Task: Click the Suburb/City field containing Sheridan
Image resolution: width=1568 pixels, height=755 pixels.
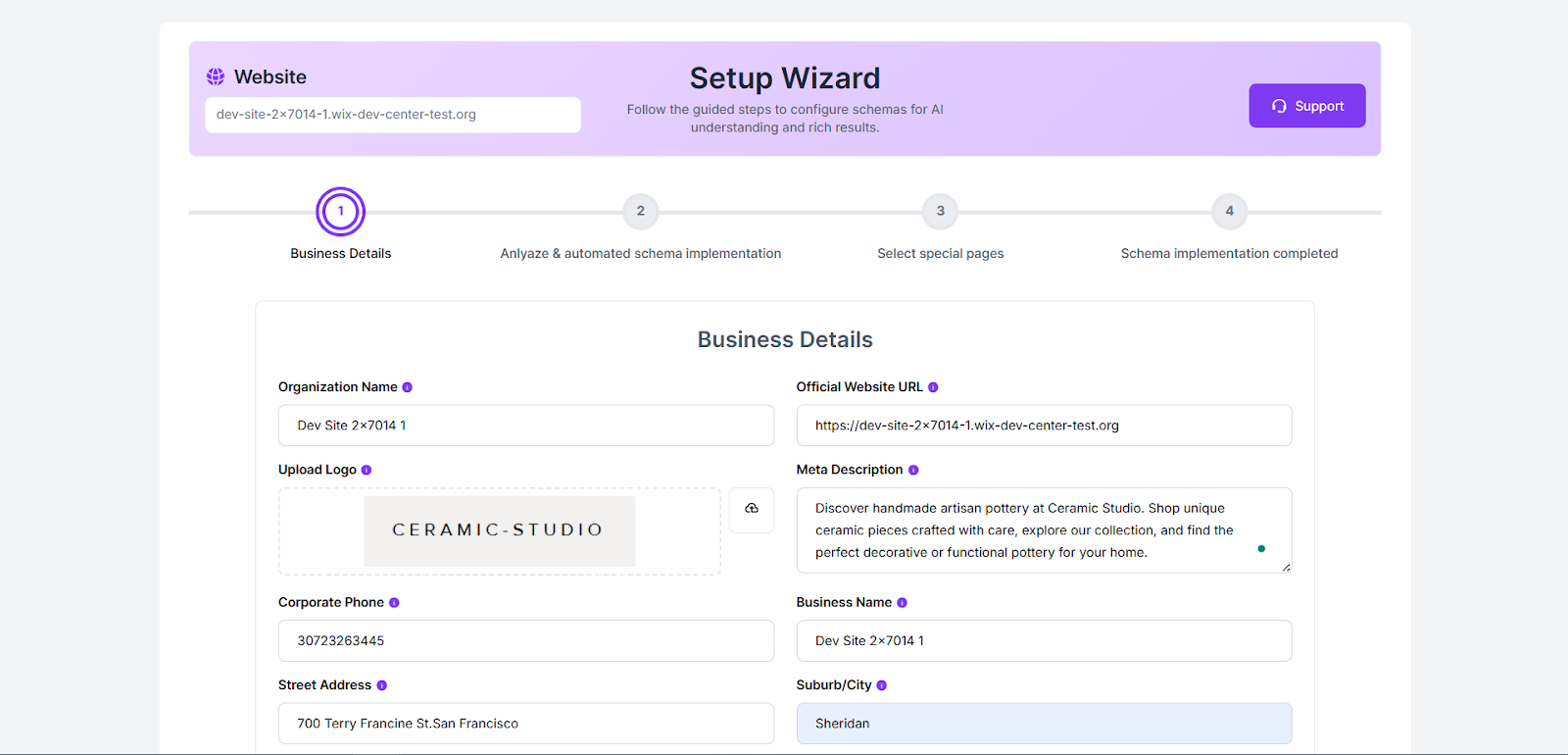Action: [x=1043, y=724]
